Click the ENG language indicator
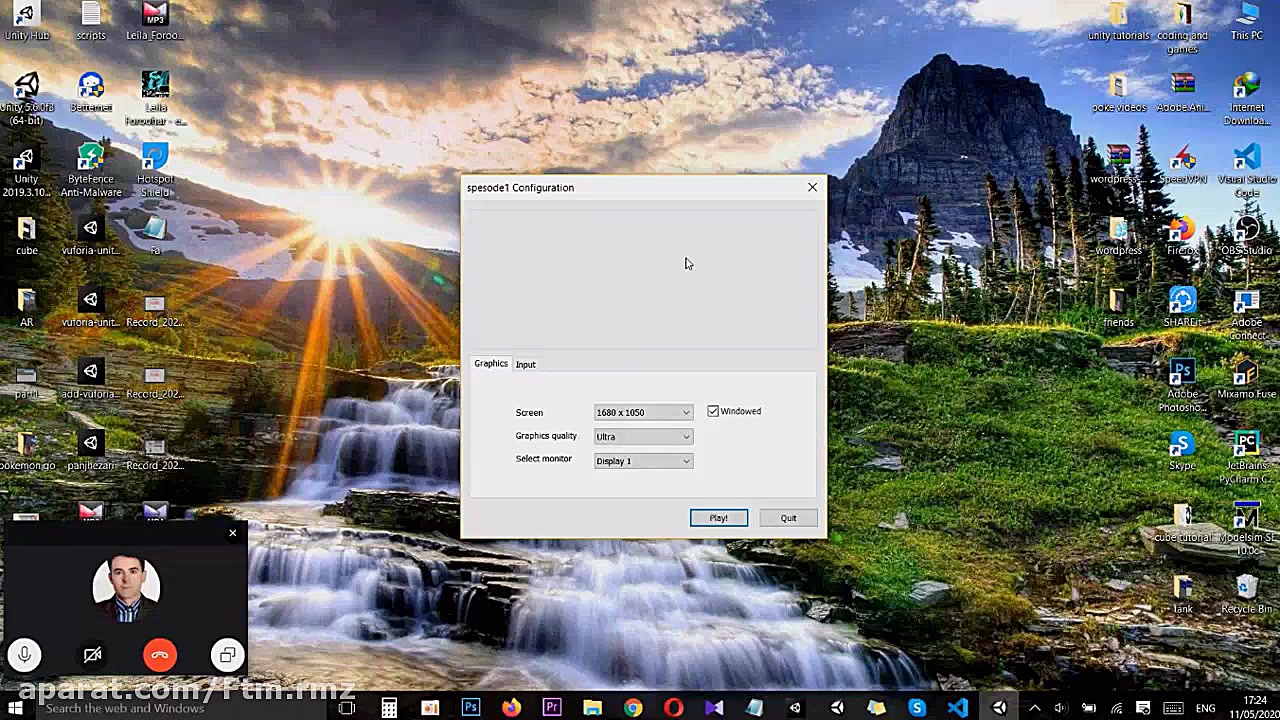Image resolution: width=1280 pixels, height=720 pixels. pyautogui.click(x=1206, y=708)
